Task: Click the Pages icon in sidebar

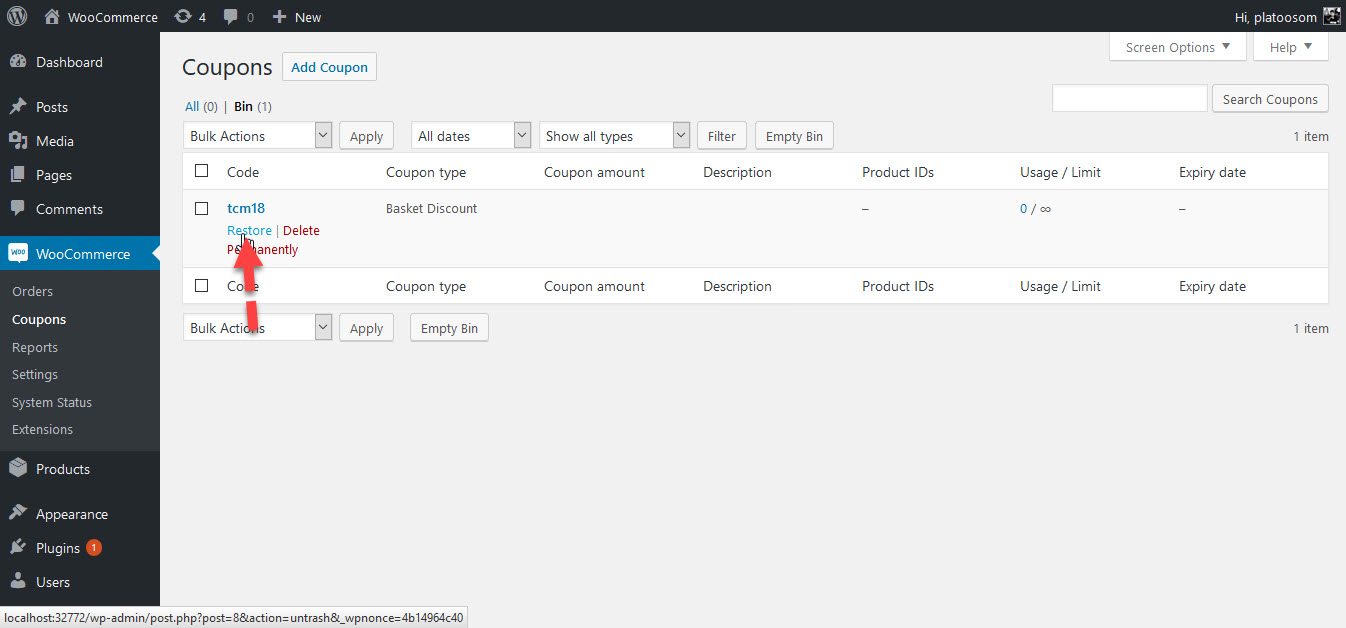Action: (x=18, y=175)
